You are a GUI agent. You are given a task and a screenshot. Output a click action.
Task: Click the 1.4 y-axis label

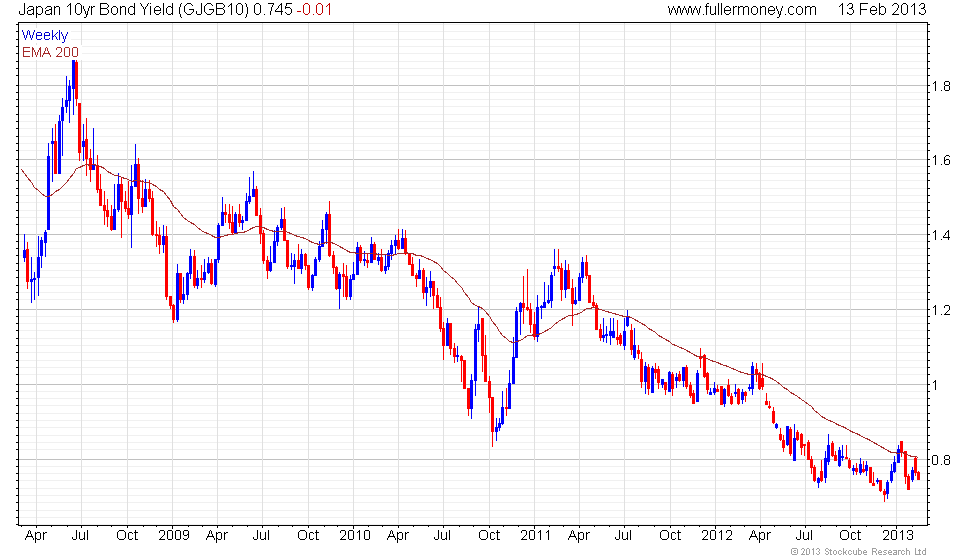(x=941, y=236)
